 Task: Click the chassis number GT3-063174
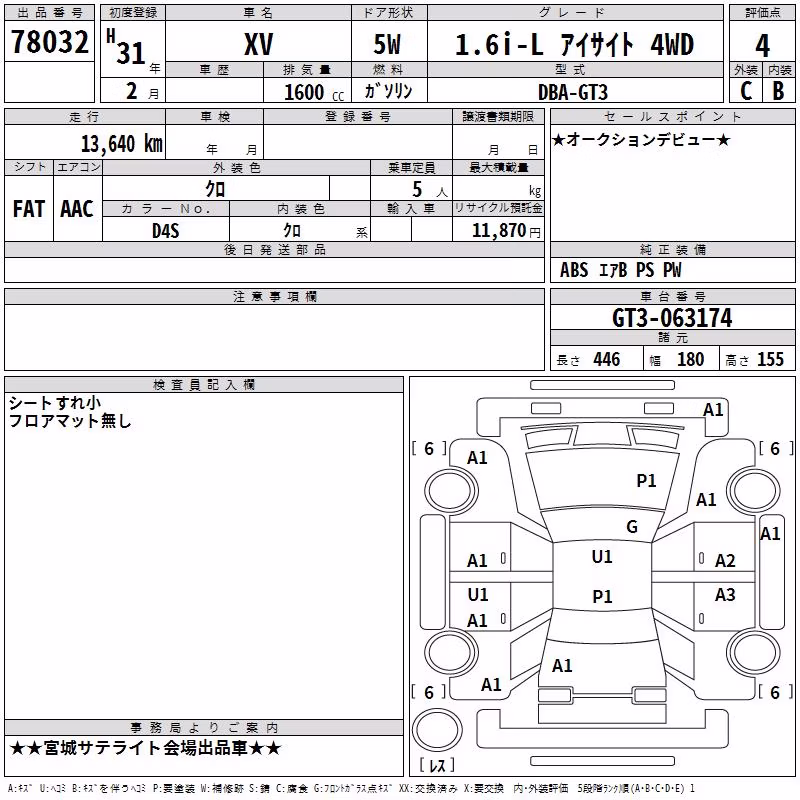click(x=672, y=318)
